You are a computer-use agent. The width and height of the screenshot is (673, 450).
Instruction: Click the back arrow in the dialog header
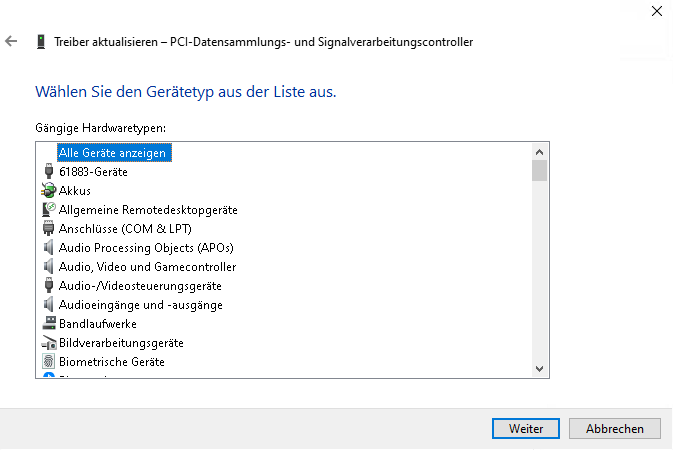pos(11,41)
